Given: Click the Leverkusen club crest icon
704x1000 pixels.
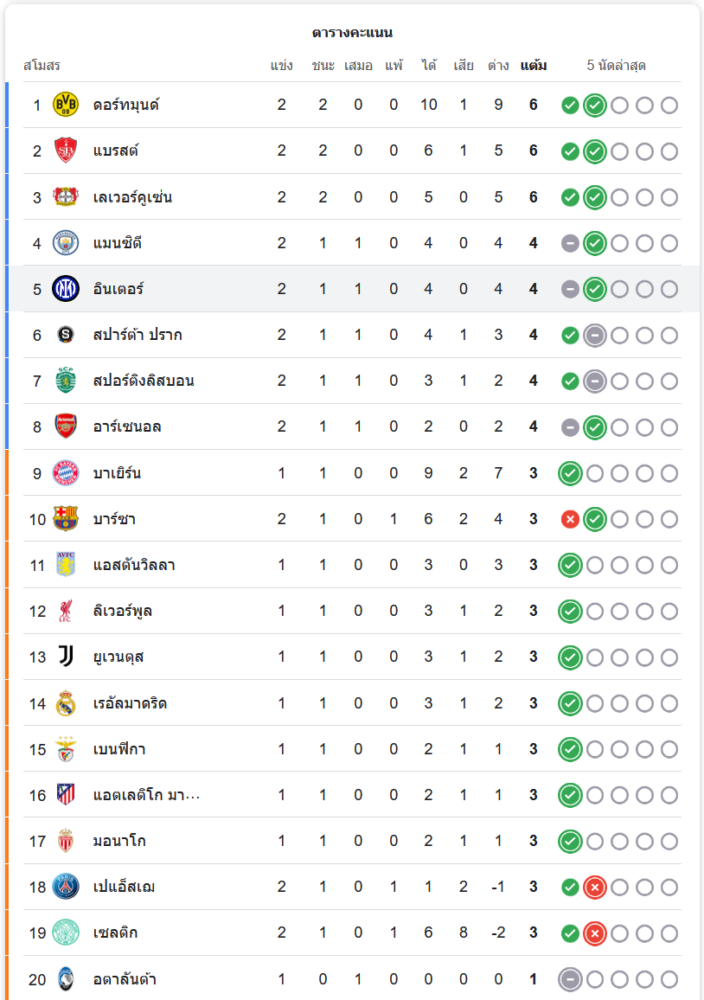Looking at the screenshot, I should pos(65,197).
